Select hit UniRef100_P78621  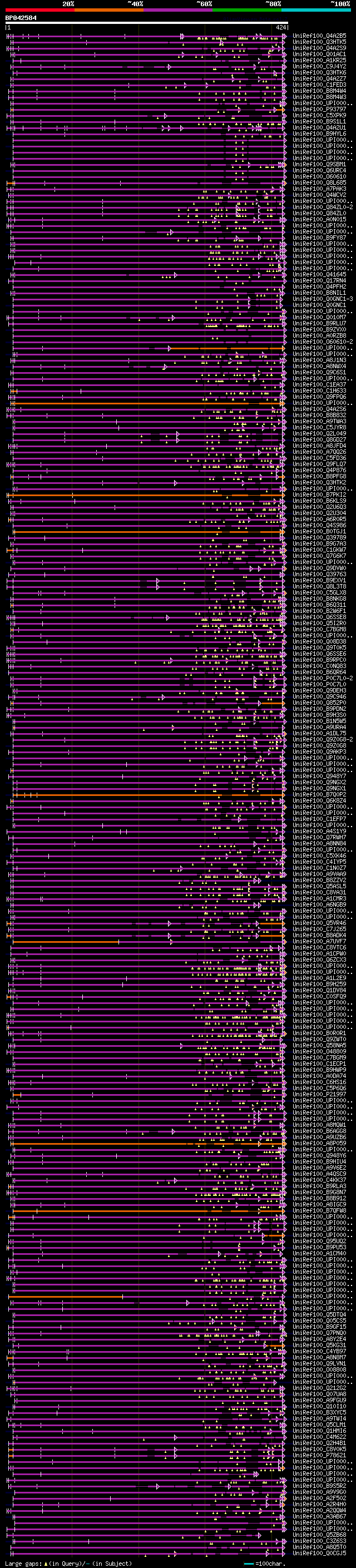(x=319, y=1456)
